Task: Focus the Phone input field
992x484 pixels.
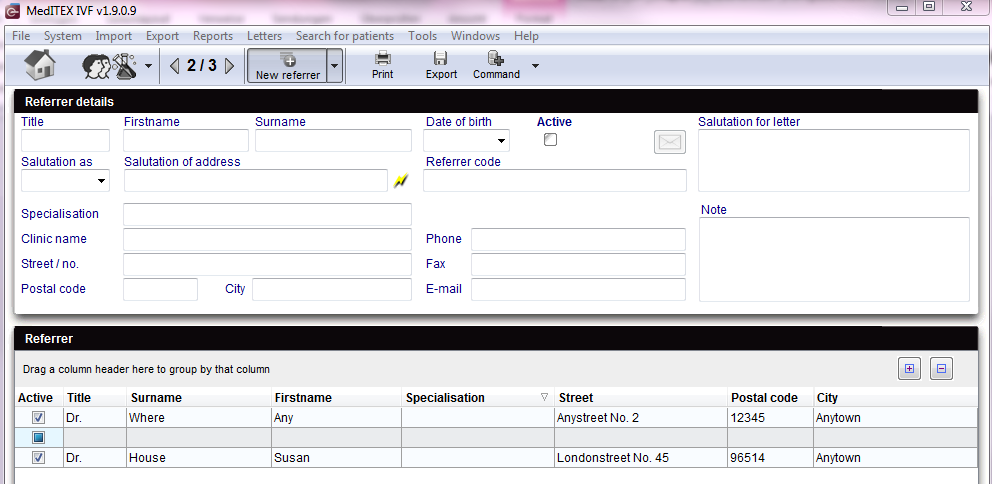Action: pos(578,240)
